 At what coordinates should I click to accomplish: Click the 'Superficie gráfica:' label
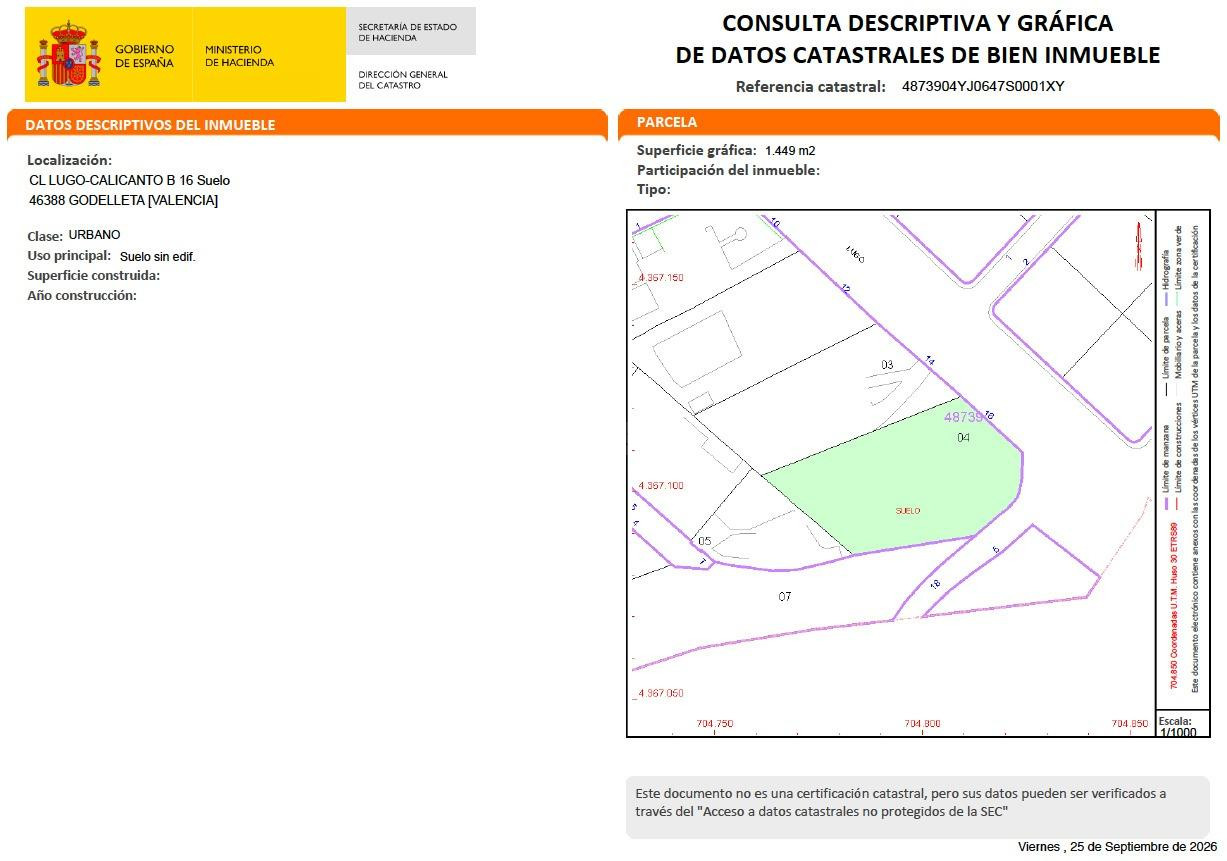697,150
